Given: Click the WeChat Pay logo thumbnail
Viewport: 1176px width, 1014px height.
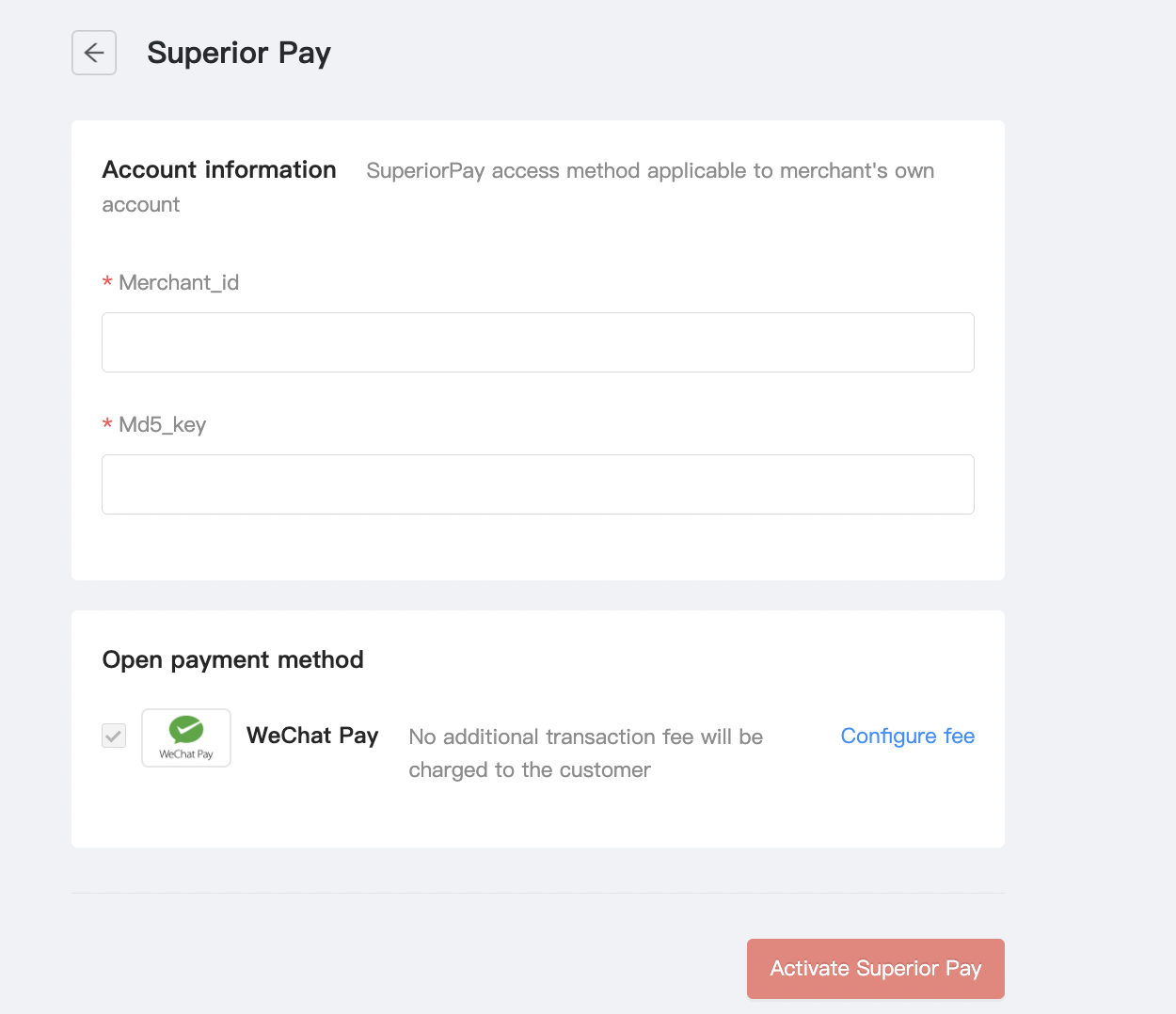Looking at the screenshot, I should pyautogui.click(x=186, y=737).
